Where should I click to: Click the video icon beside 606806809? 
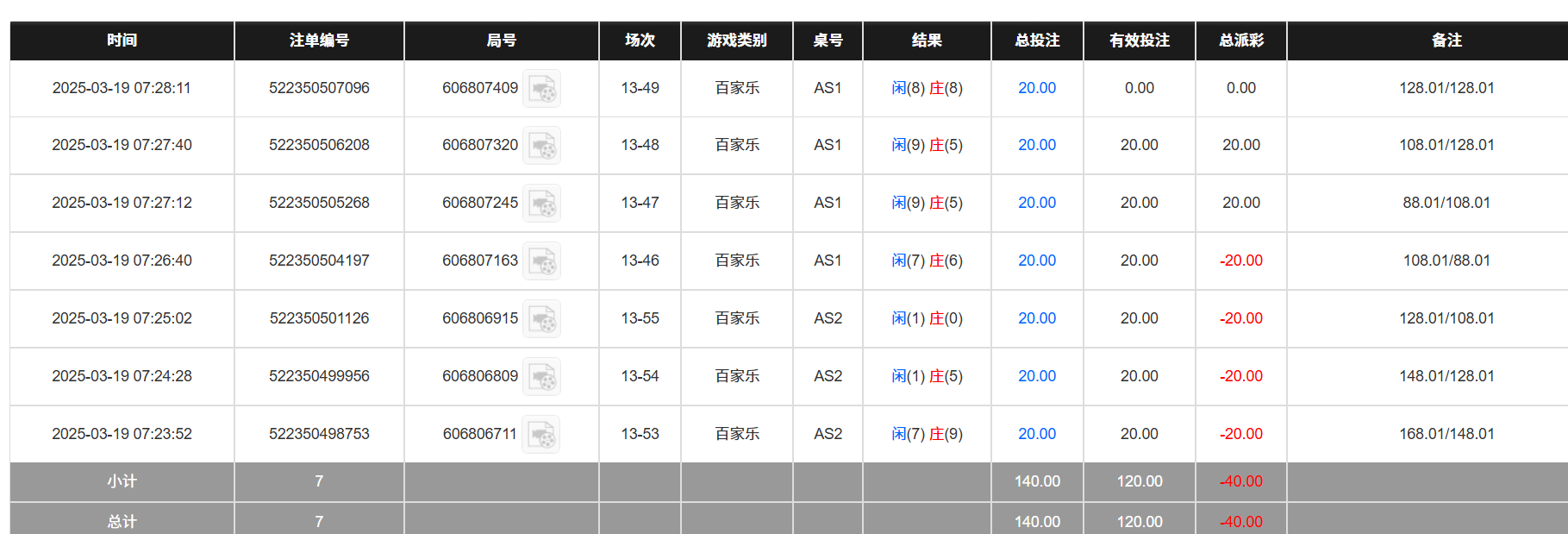[x=542, y=377]
